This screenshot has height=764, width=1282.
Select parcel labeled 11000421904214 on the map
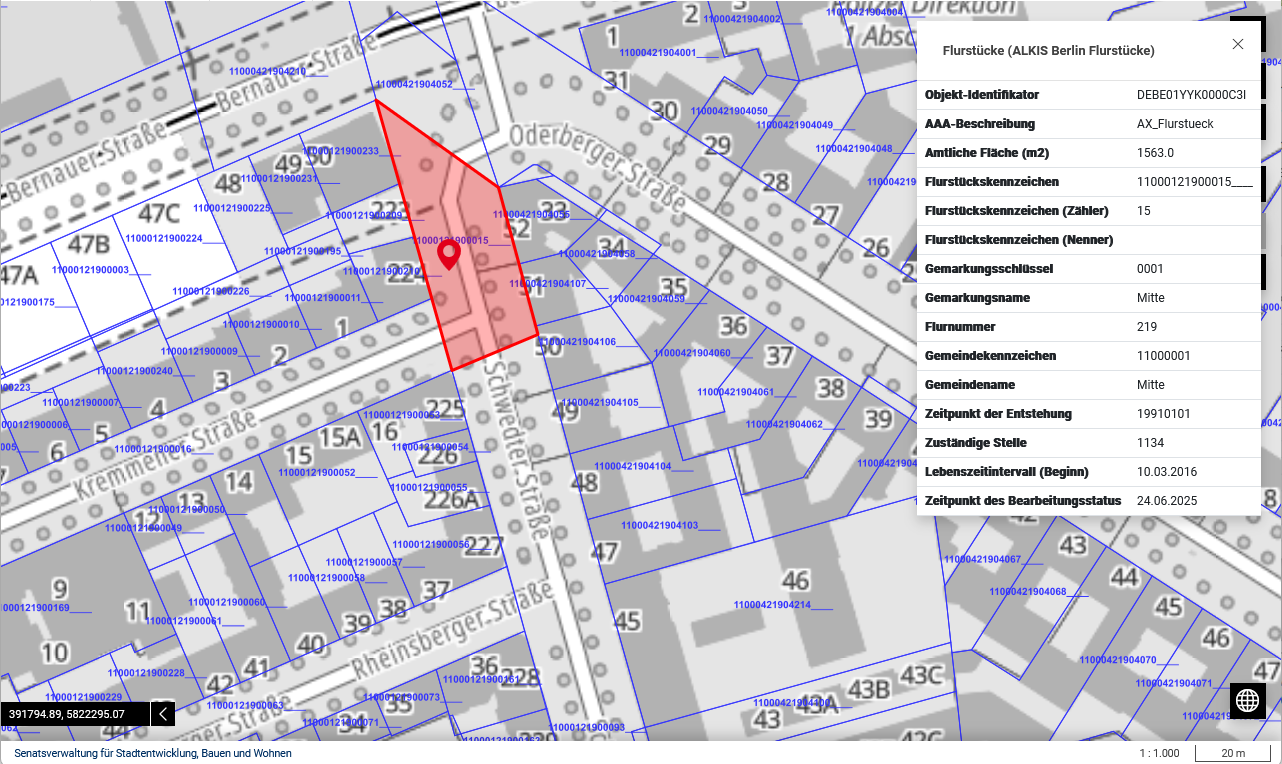771,605
